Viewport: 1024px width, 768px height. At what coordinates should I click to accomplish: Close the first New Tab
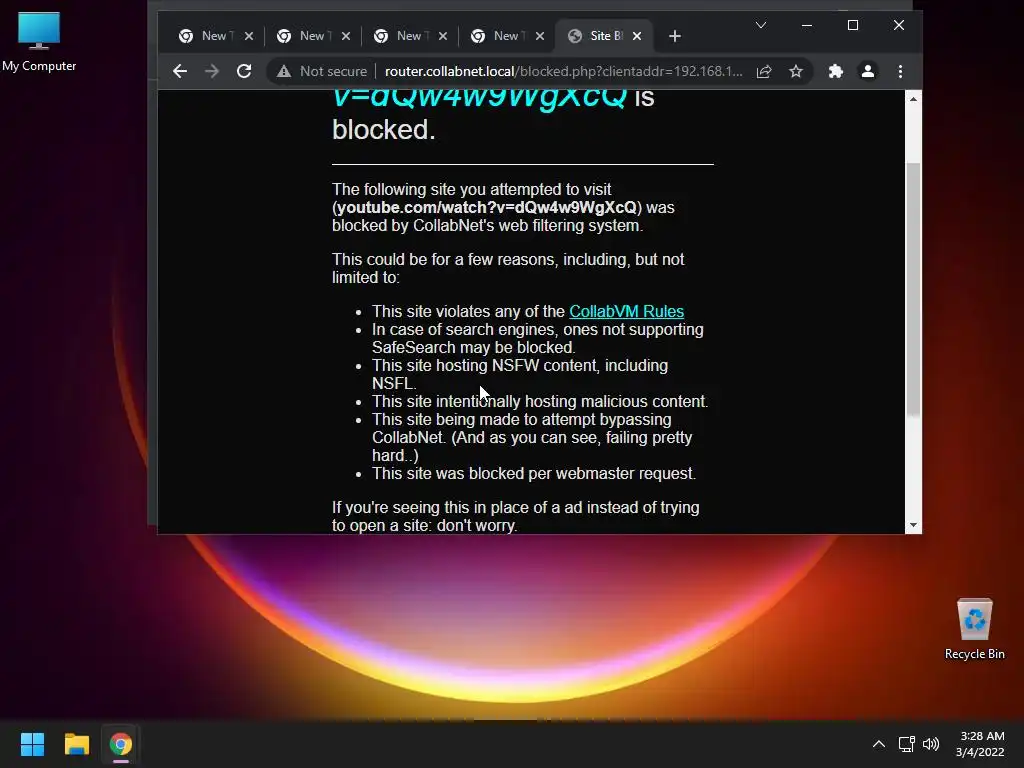coord(249,36)
